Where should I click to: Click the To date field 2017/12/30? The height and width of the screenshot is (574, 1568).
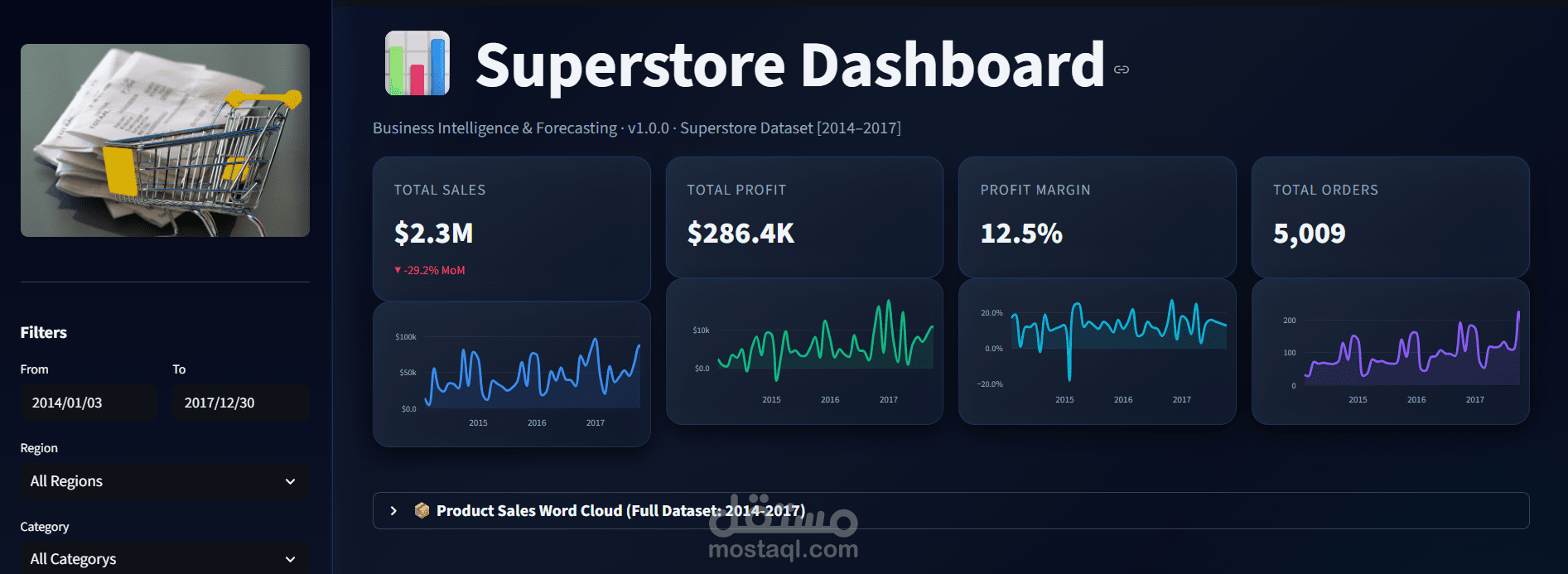pyautogui.click(x=241, y=403)
